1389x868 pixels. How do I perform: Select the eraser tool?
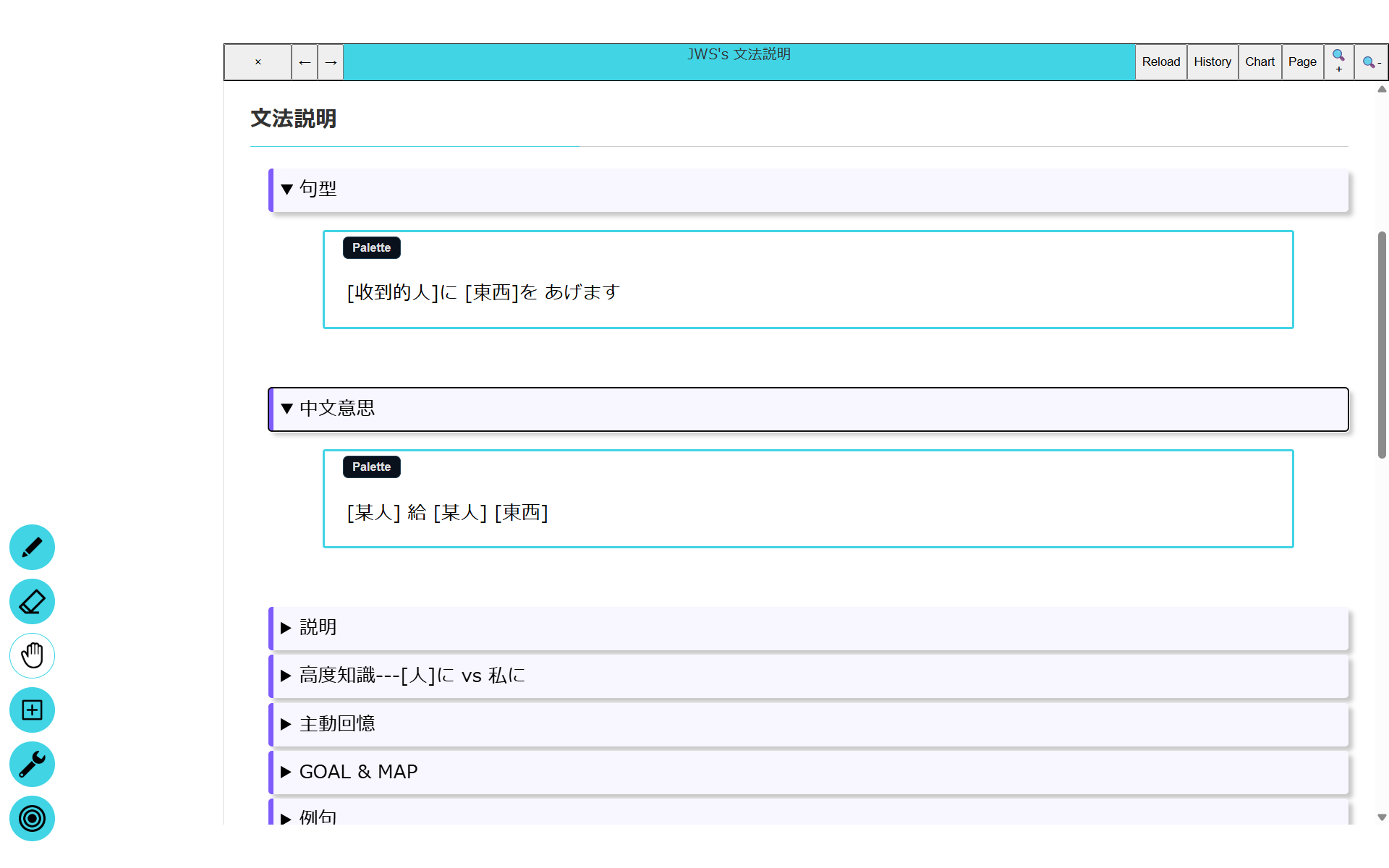click(x=32, y=602)
